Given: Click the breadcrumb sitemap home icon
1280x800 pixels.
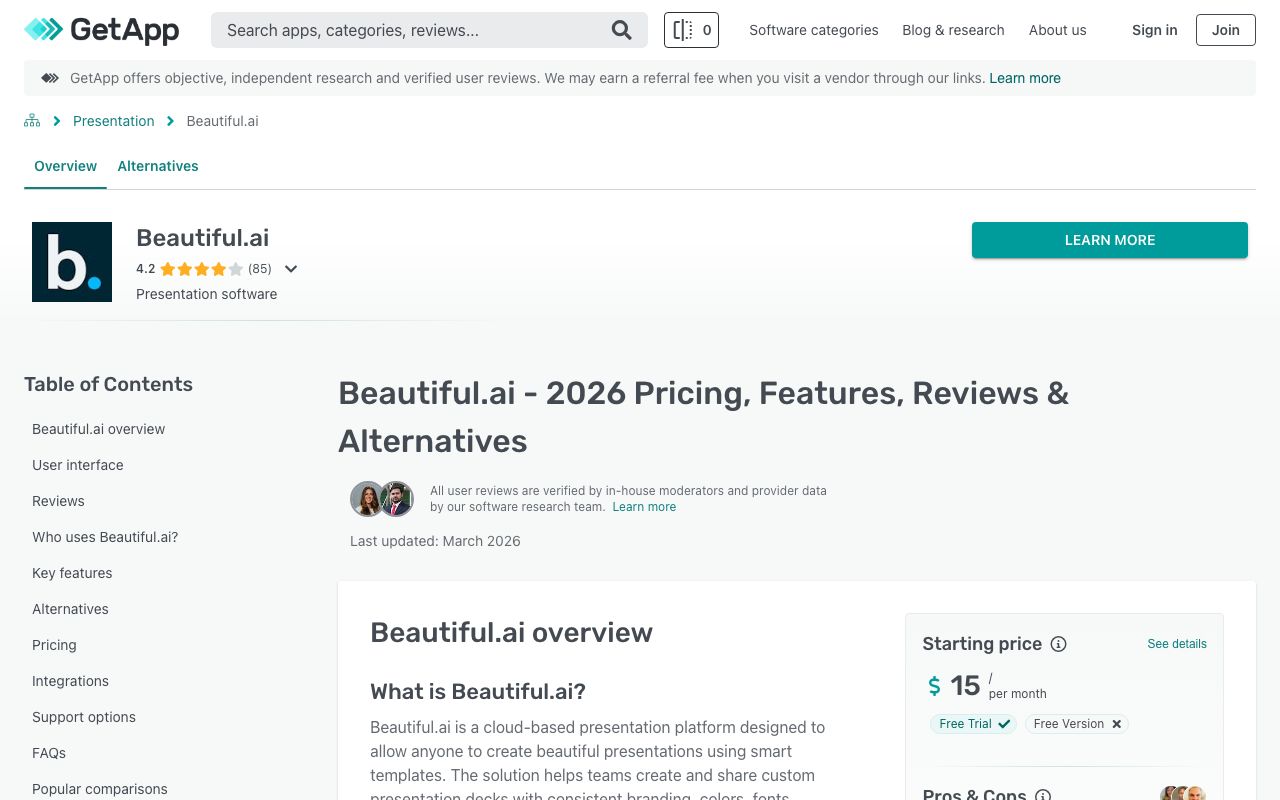Looking at the screenshot, I should 32,121.
